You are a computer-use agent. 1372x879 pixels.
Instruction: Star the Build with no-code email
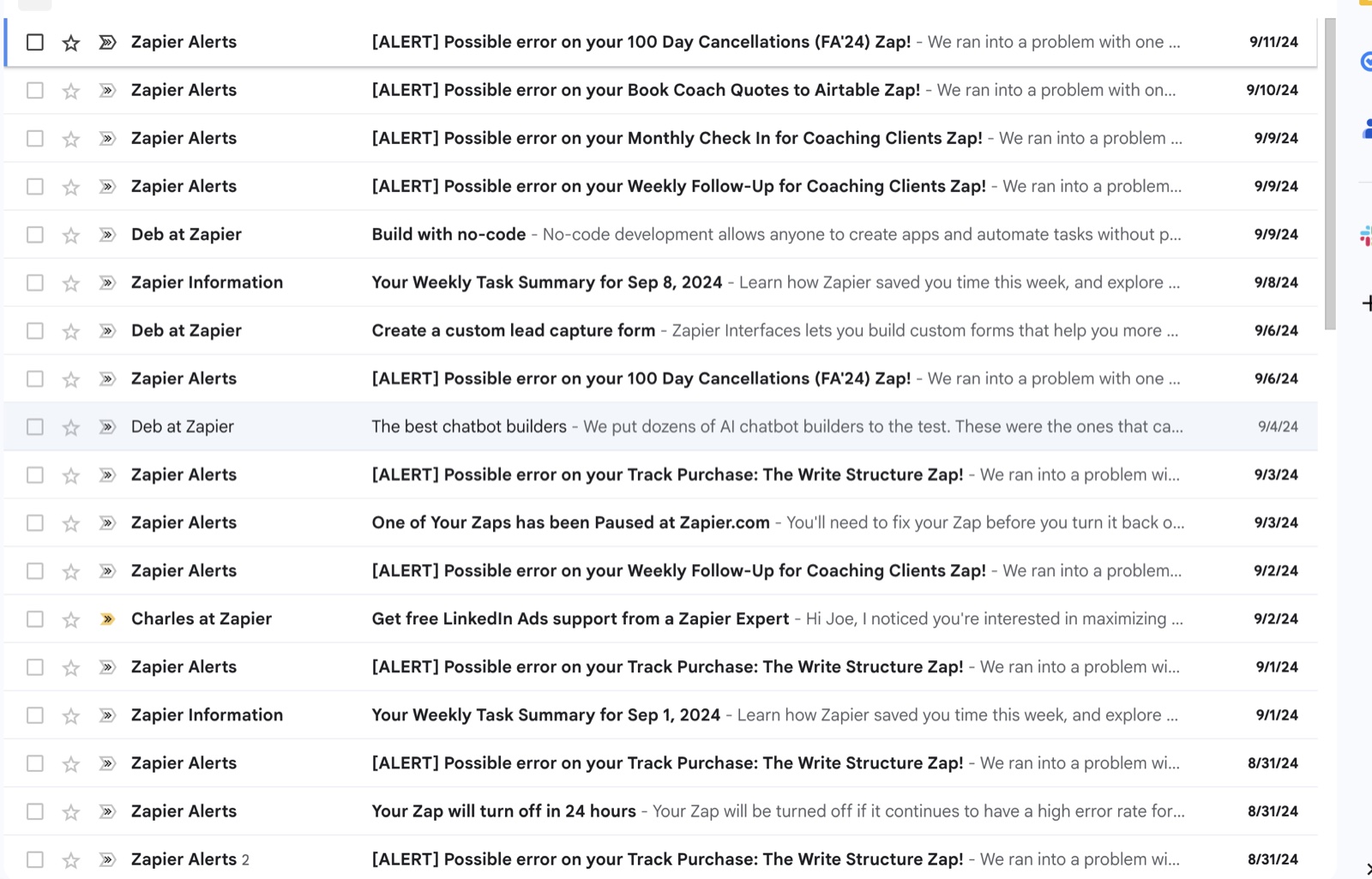[x=71, y=235]
